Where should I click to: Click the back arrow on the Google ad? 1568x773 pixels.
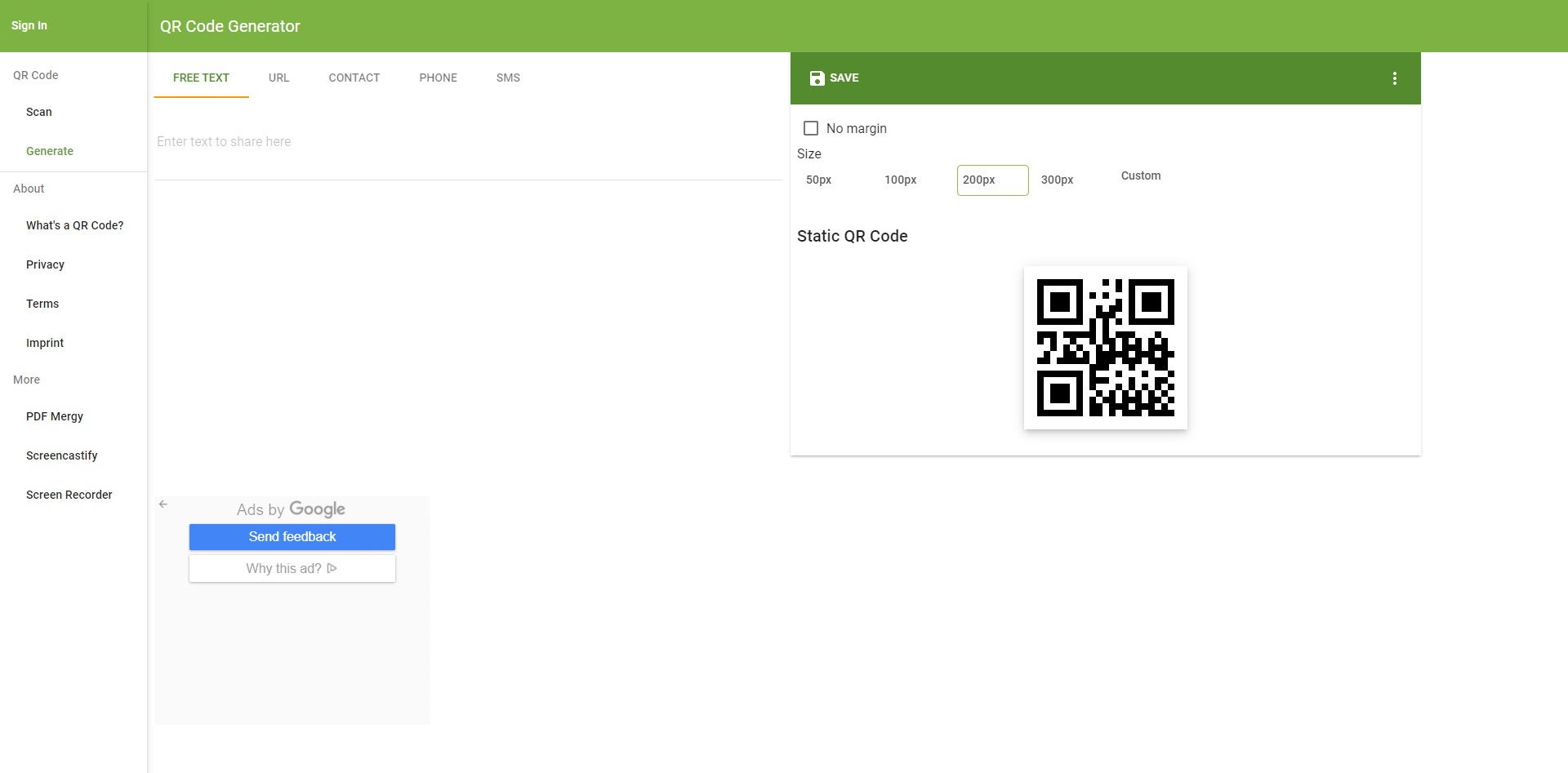pos(163,504)
